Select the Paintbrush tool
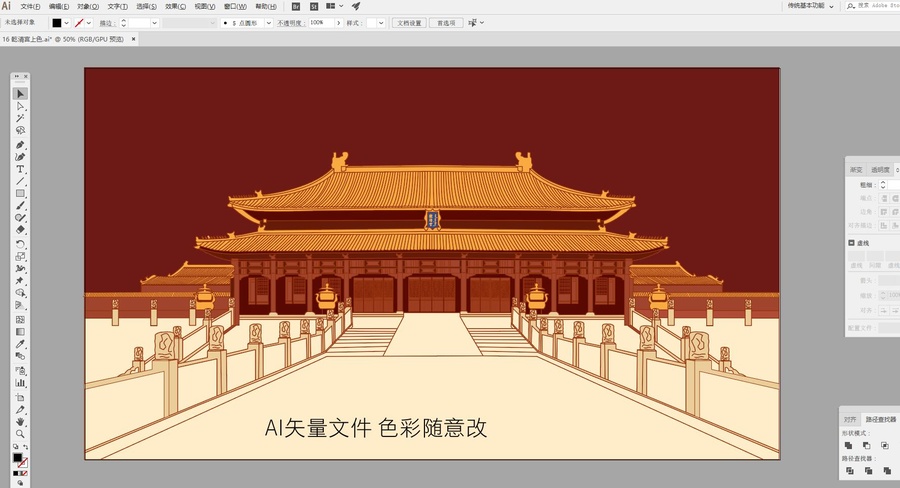This screenshot has width=900, height=488. (x=20, y=206)
